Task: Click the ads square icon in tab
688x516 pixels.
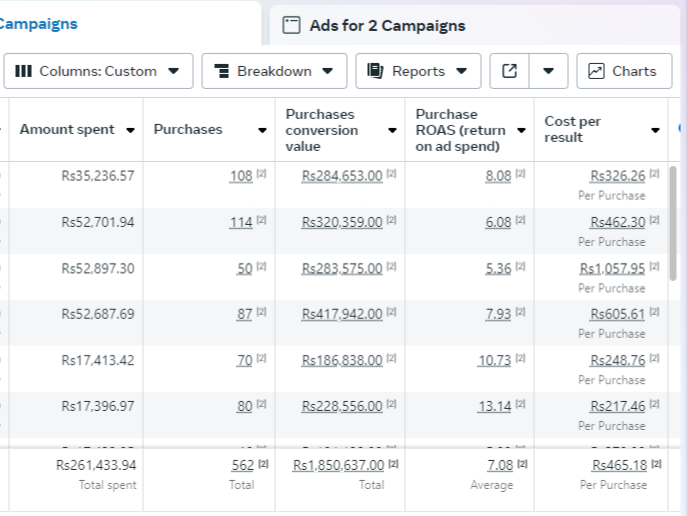Action: tap(291, 25)
